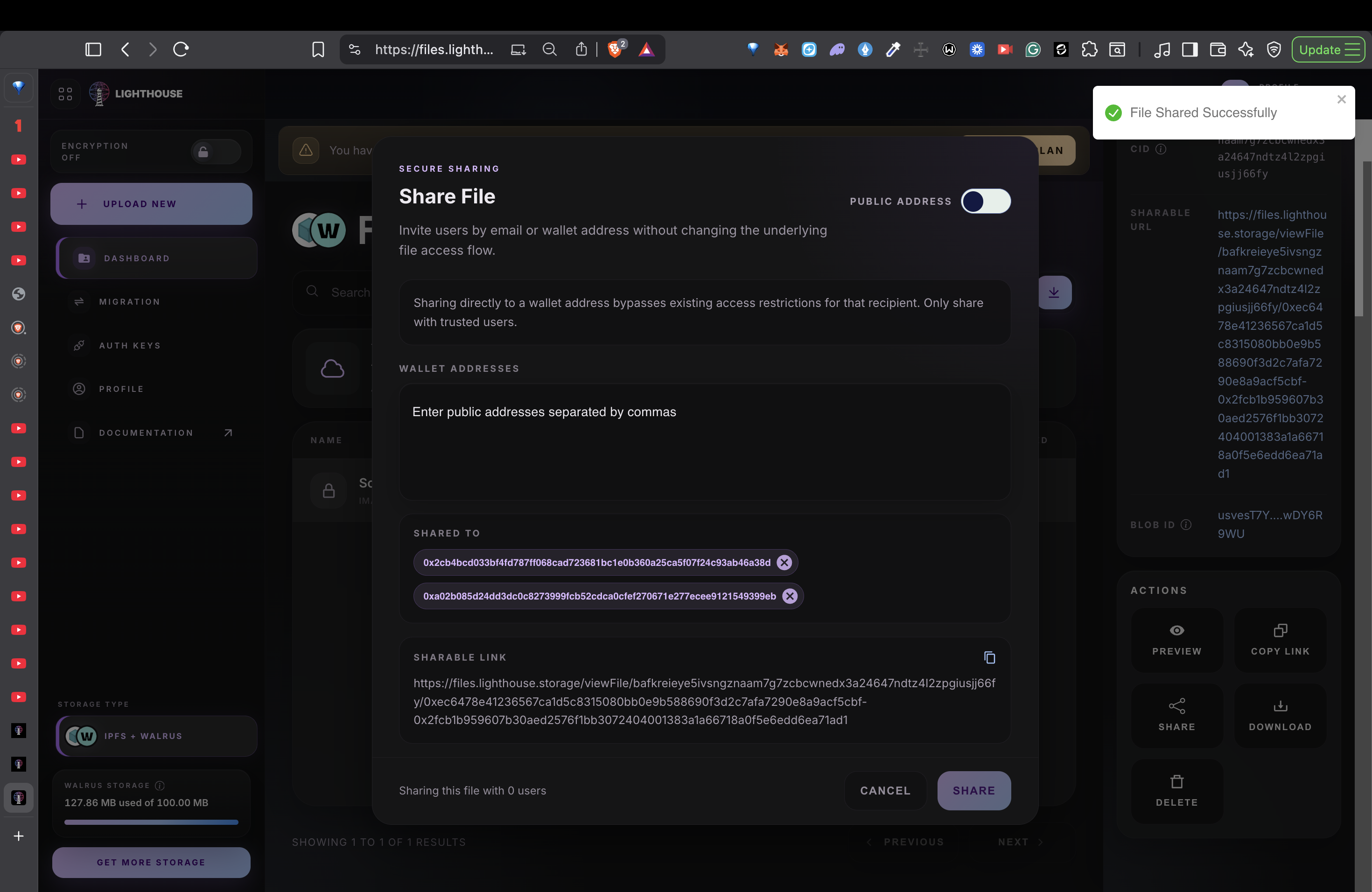The width and height of the screenshot is (1372, 892).
Task: Select IPFS + Walrus storage type
Action: click(157, 736)
